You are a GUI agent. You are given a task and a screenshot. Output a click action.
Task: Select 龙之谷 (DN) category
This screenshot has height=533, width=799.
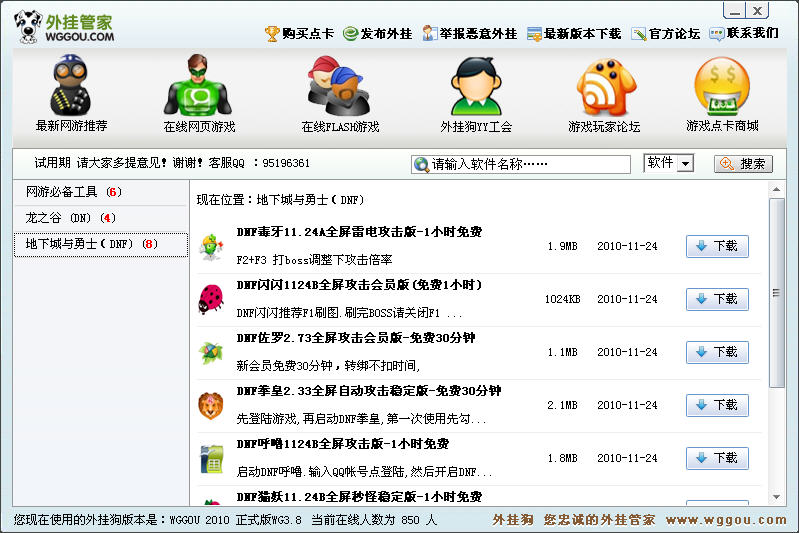click(101, 218)
